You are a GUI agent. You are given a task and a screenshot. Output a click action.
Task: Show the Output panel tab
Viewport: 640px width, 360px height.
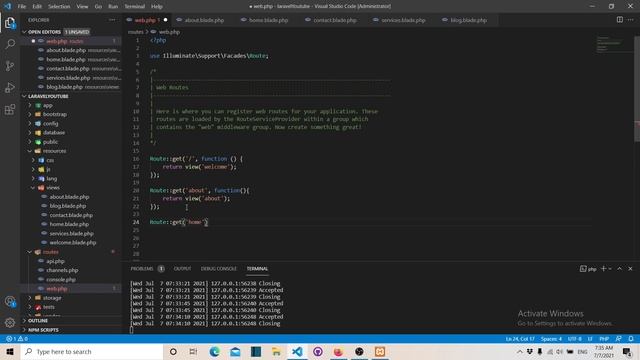182,269
